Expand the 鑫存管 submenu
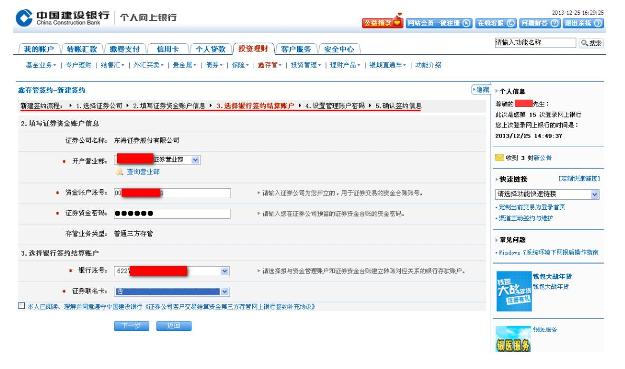The image size is (625, 369). (269, 65)
